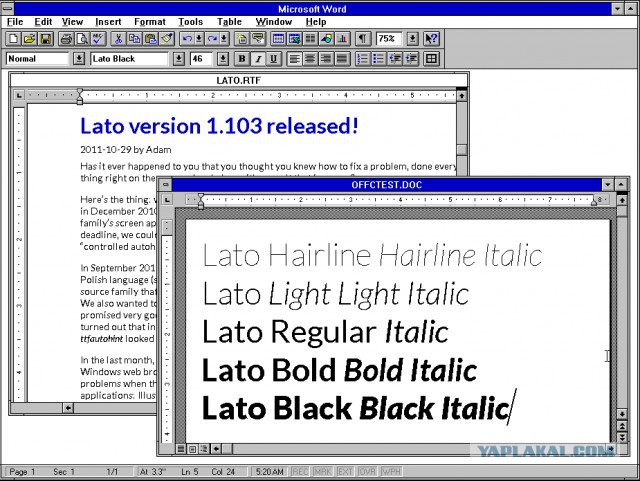Click the Increase Indent icon
The width and height of the screenshot is (640, 481).
coord(411,59)
